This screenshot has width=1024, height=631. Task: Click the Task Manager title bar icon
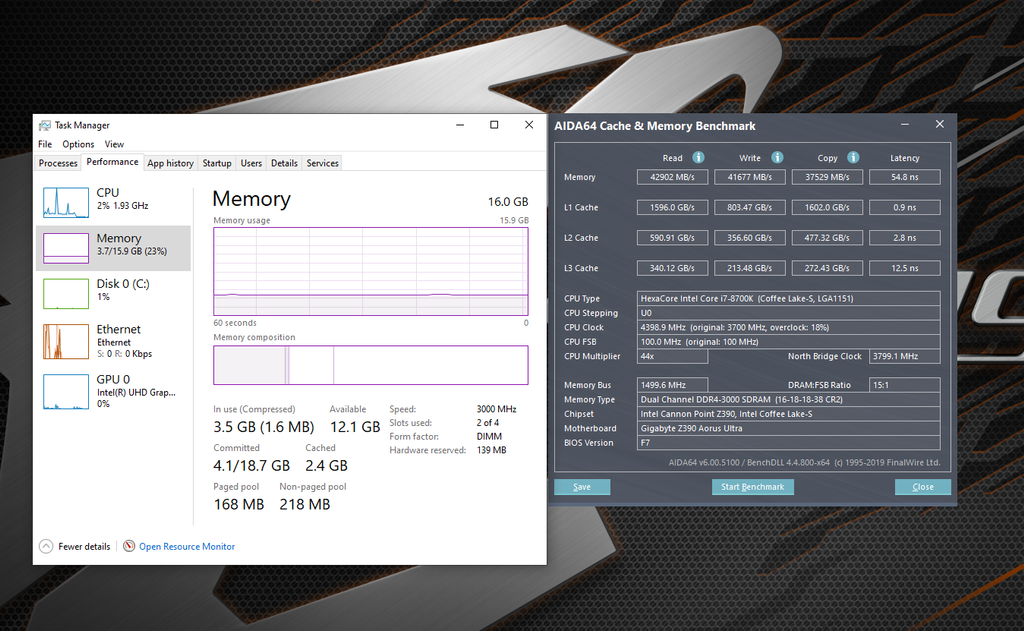(44, 125)
